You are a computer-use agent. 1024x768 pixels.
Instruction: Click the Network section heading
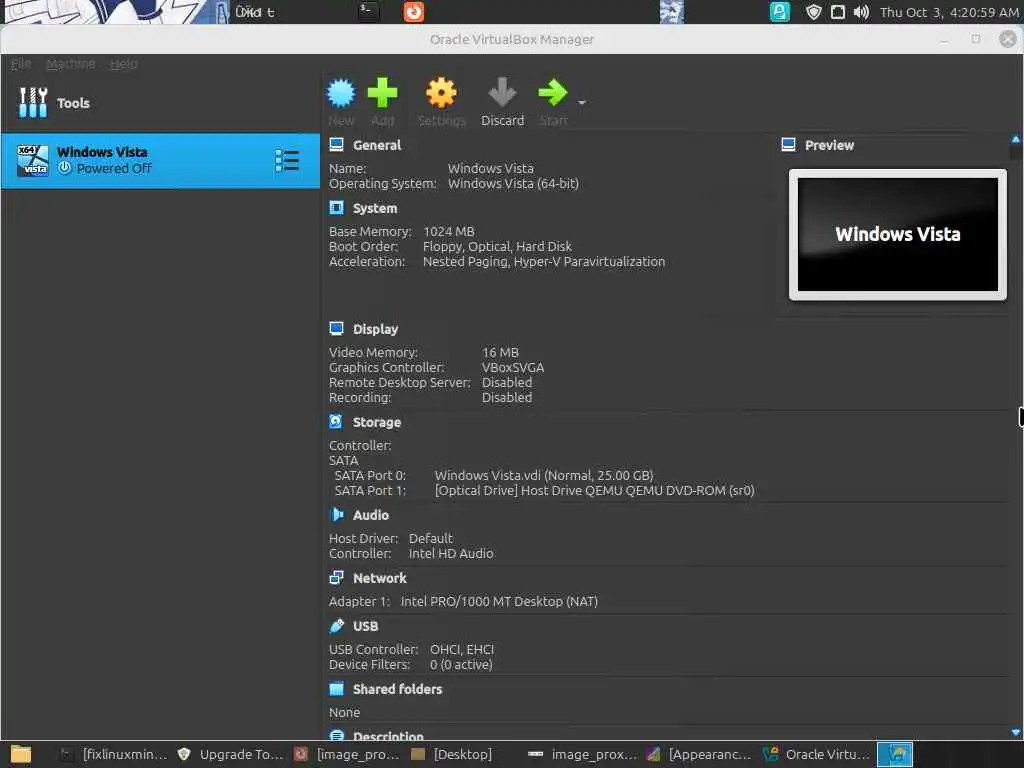point(379,578)
